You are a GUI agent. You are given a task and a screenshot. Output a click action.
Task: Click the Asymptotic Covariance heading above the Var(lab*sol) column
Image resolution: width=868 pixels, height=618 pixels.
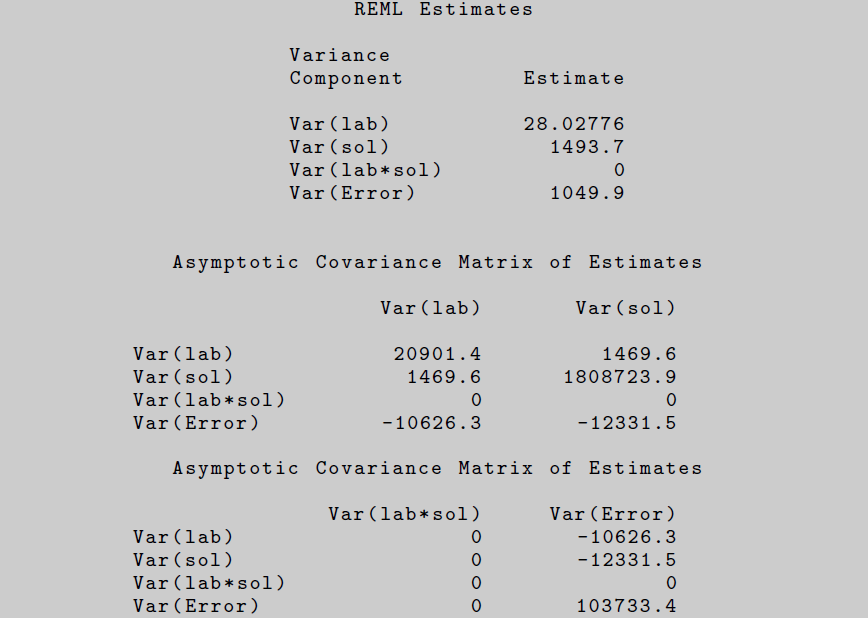[437, 468]
